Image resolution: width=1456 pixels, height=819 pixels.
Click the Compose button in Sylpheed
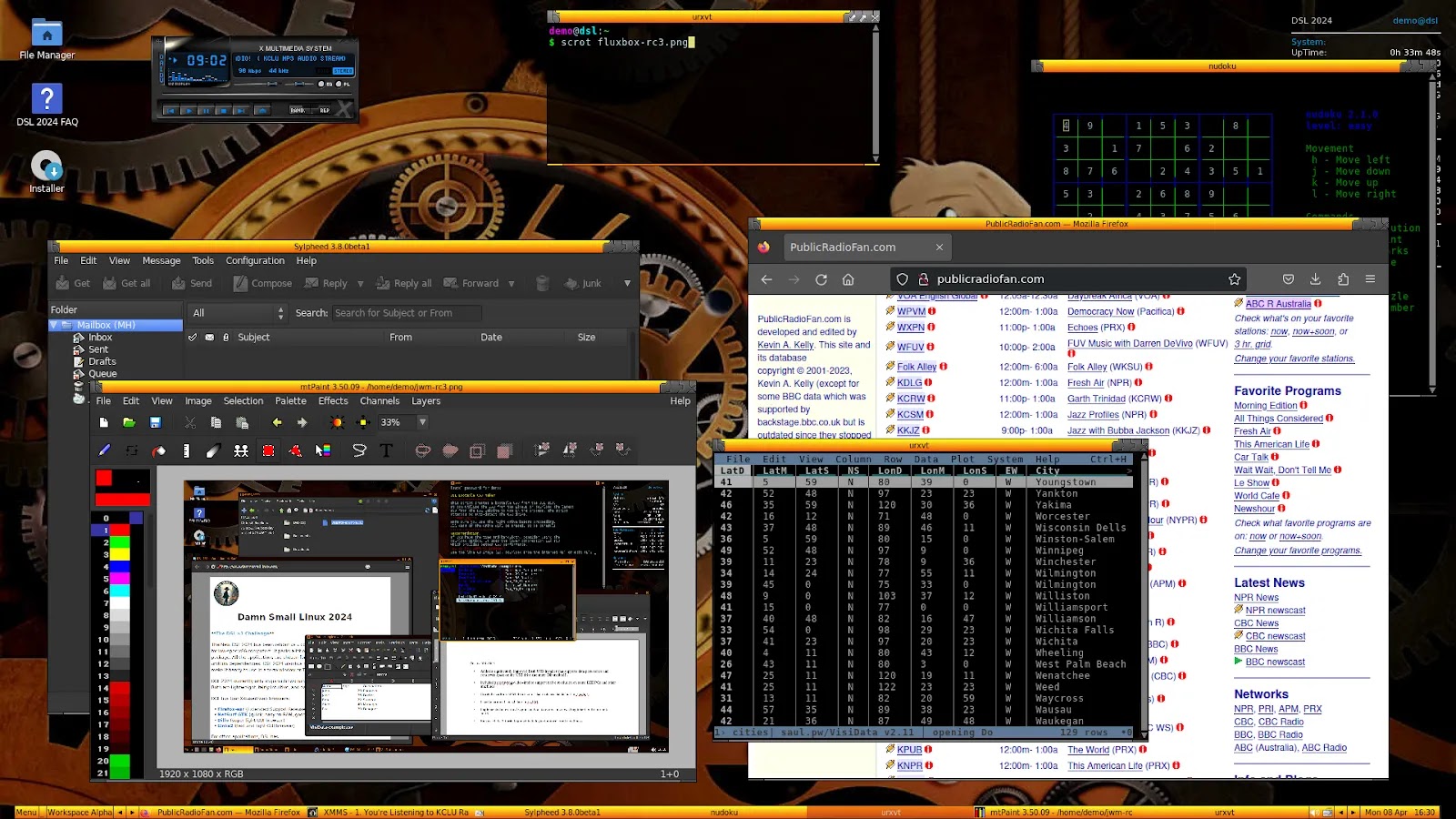[x=263, y=283]
